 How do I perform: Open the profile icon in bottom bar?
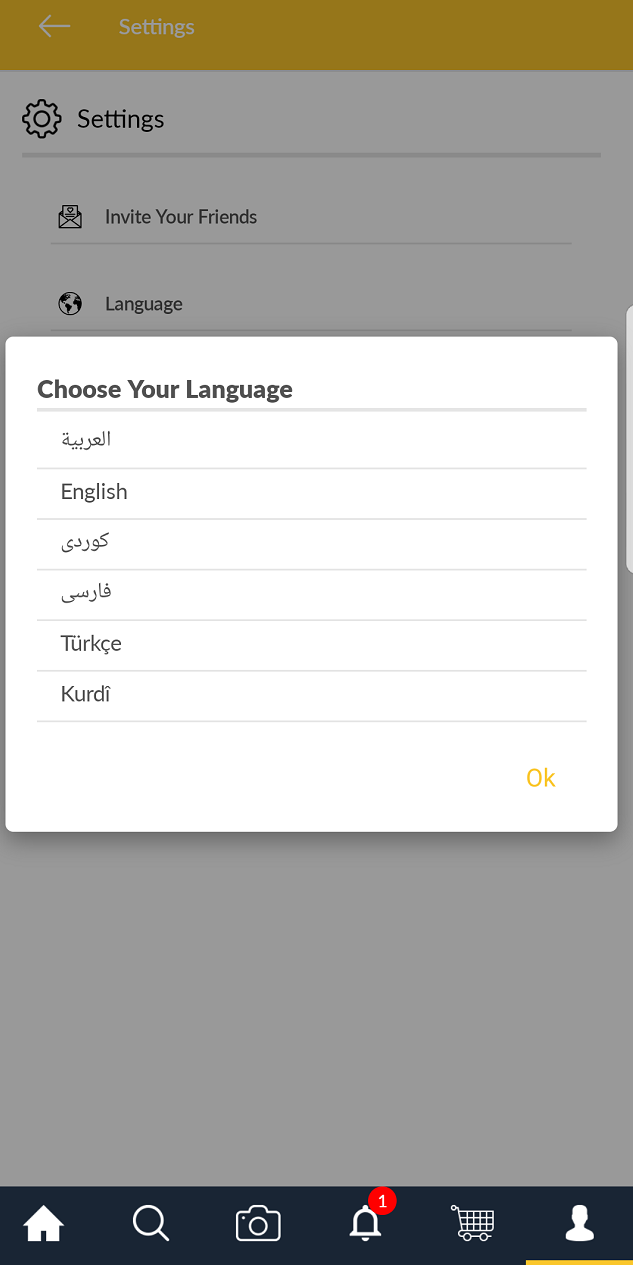click(x=579, y=1223)
